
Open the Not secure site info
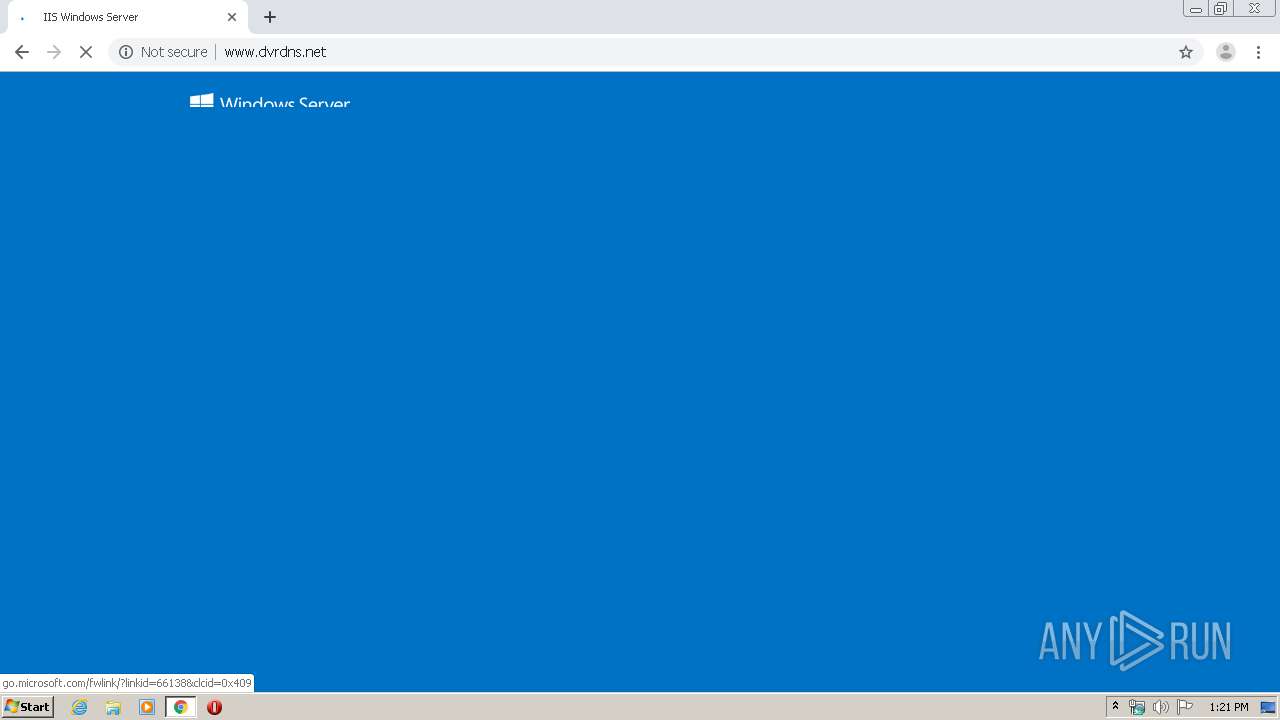tap(163, 52)
